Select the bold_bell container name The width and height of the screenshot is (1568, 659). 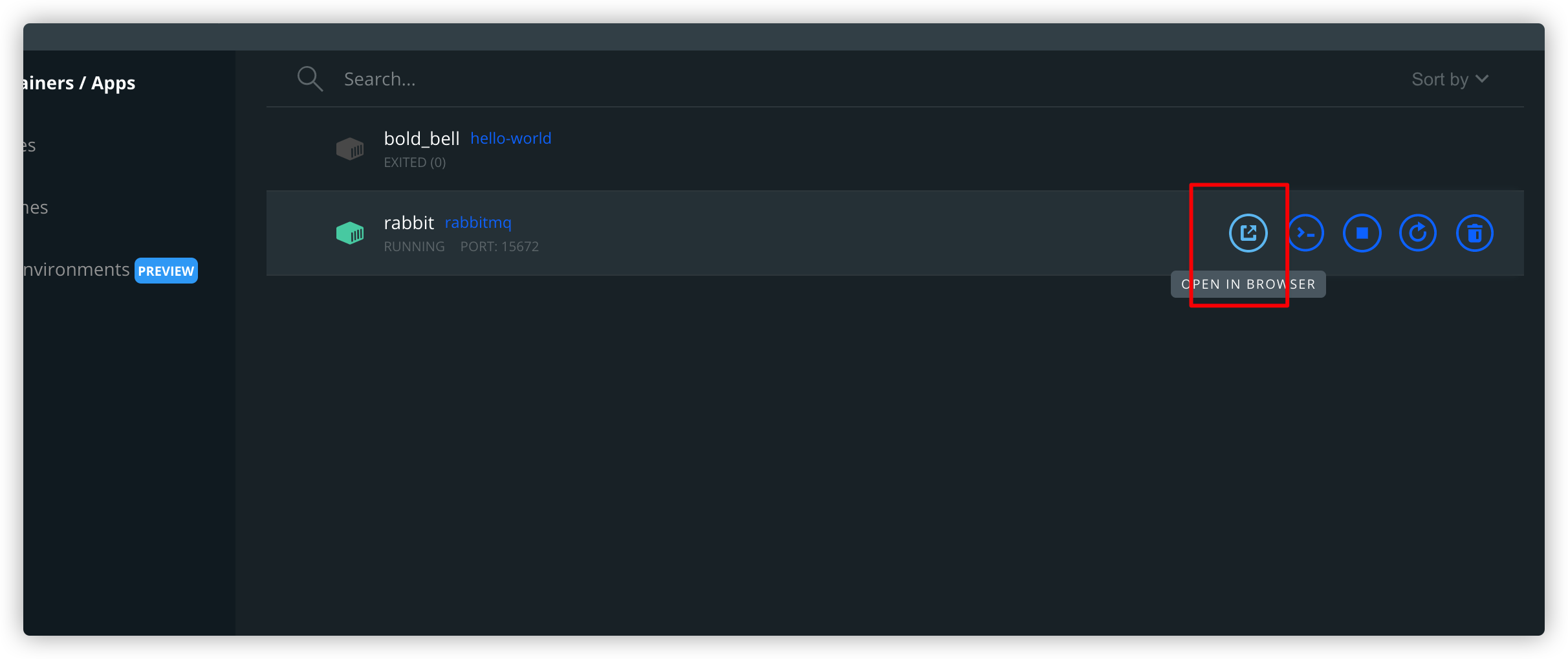pos(422,139)
